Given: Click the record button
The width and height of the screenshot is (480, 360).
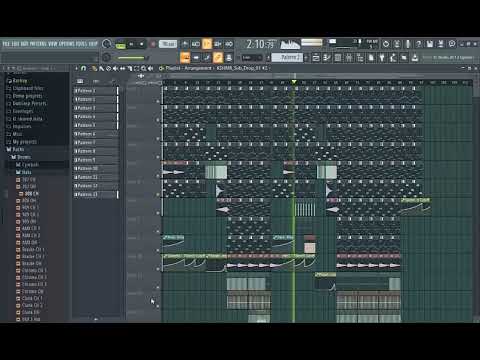Looking at the screenshot, I should pos(153,44).
